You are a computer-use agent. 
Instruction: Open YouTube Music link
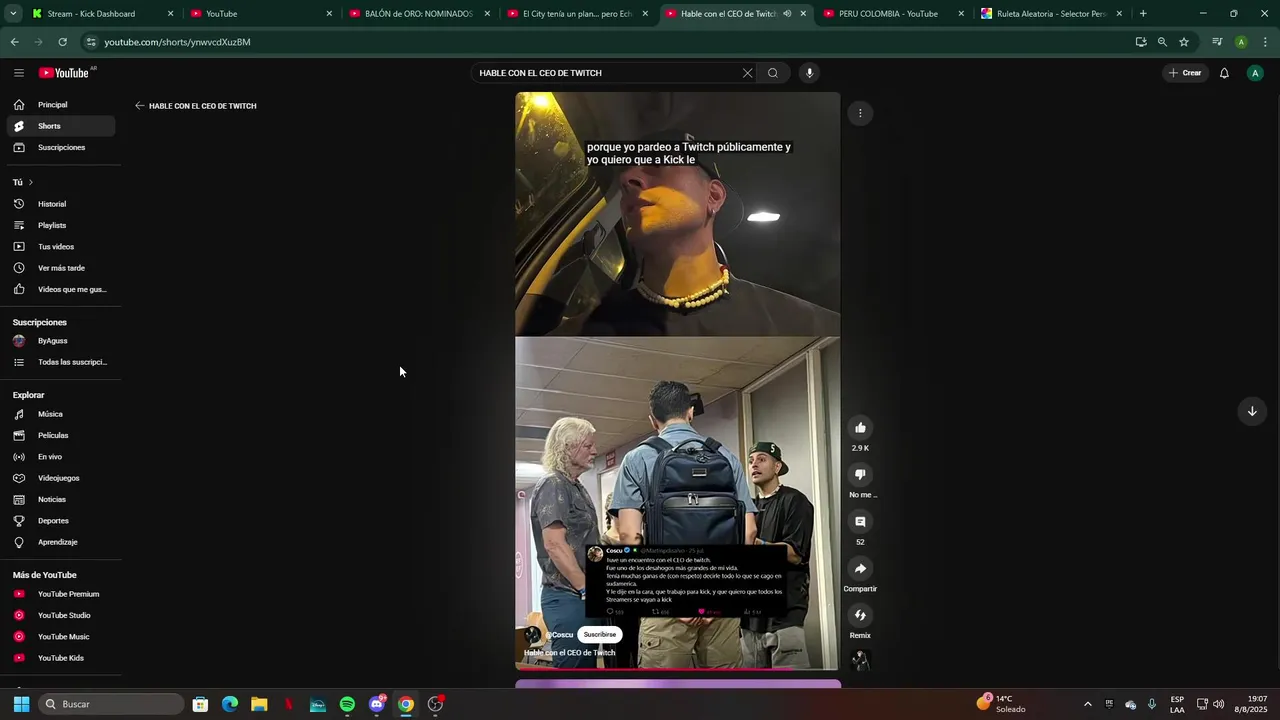[60, 637]
